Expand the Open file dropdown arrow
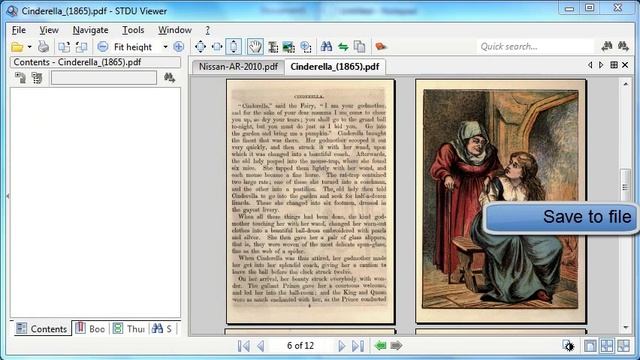 click(29, 47)
